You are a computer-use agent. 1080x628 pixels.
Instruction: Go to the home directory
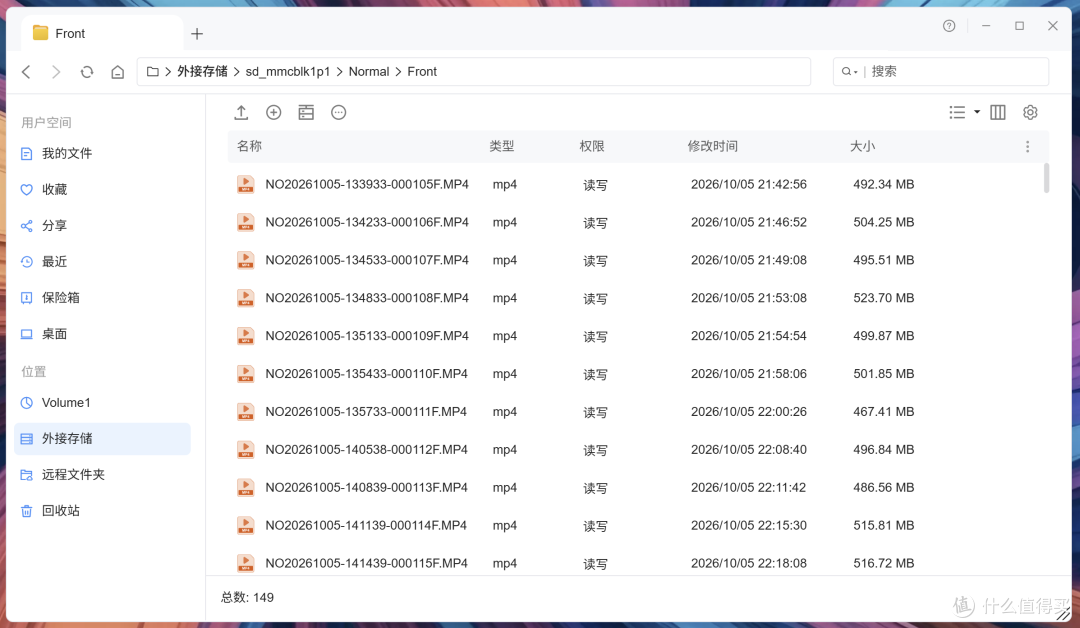[118, 72]
